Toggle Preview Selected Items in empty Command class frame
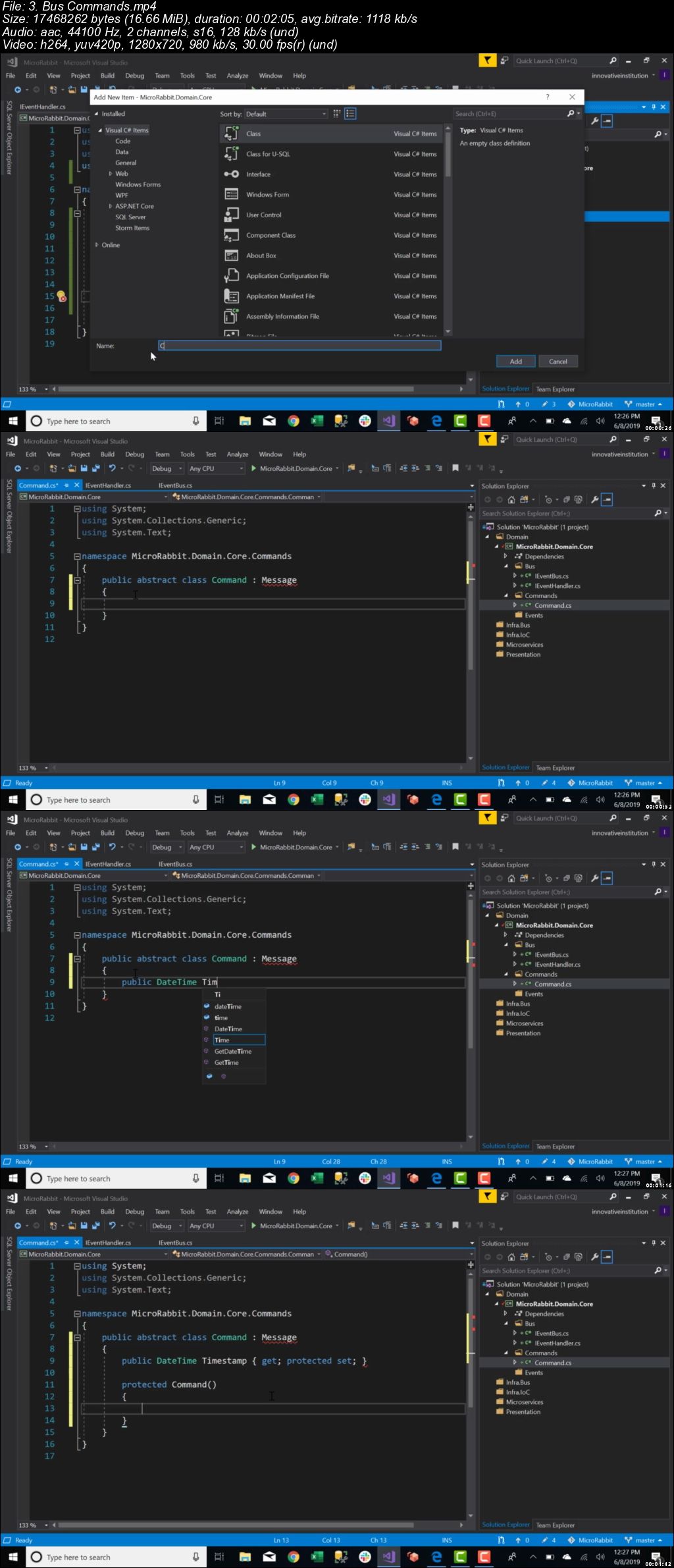This screenshot has width=674, height=1568. [607, 499]
